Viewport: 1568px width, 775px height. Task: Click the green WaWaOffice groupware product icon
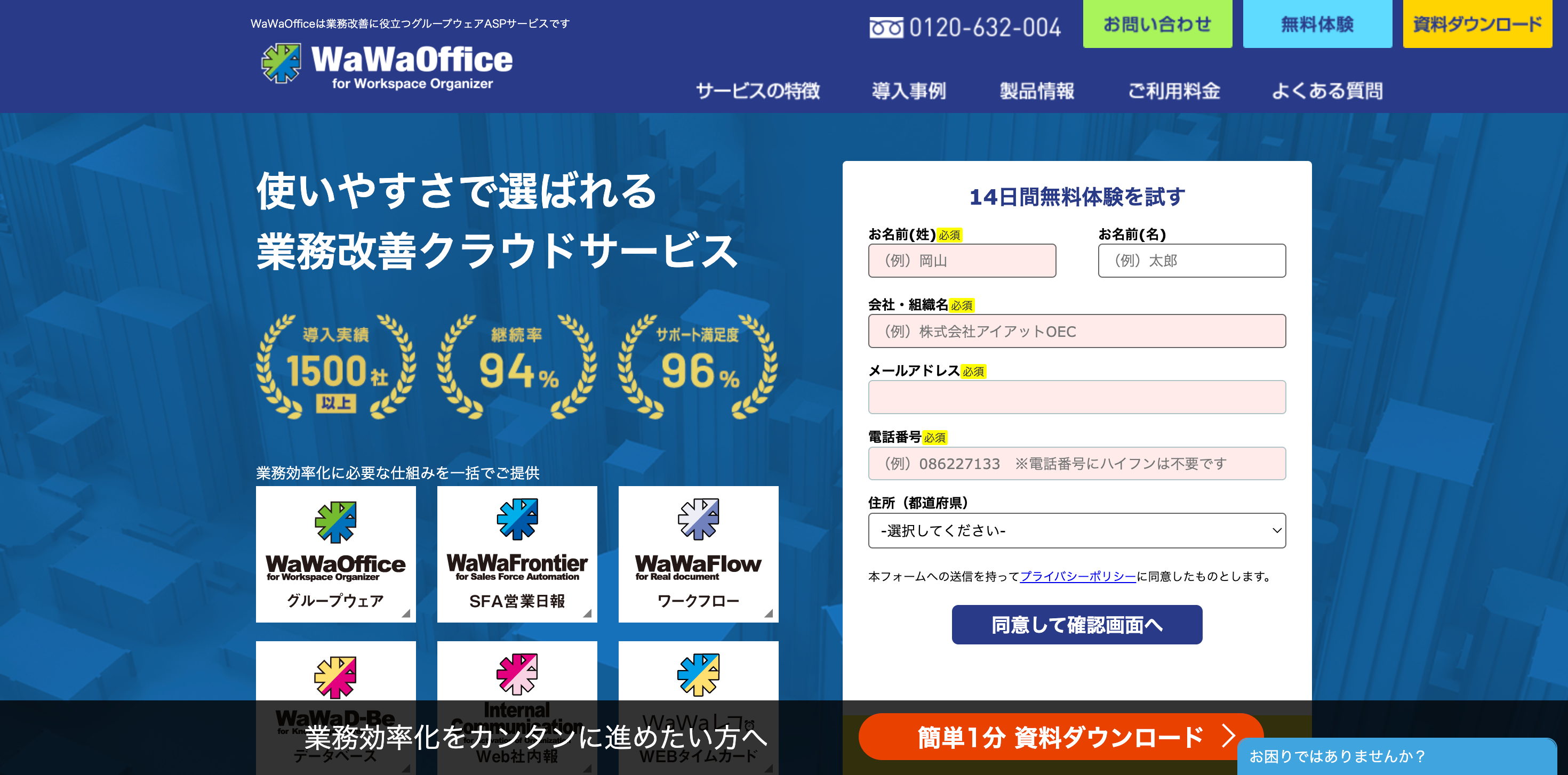[x=335, y=521]
